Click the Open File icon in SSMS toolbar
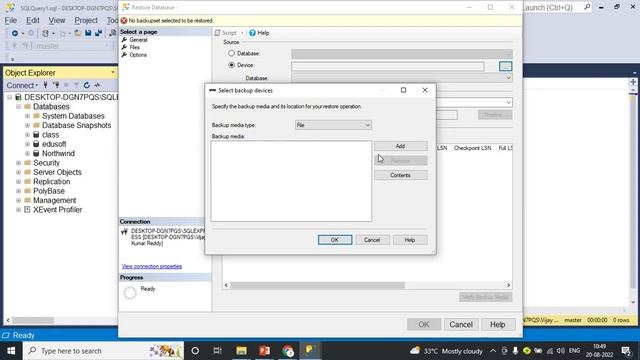This screenshot has height=360, width=640. click(78, 33)
